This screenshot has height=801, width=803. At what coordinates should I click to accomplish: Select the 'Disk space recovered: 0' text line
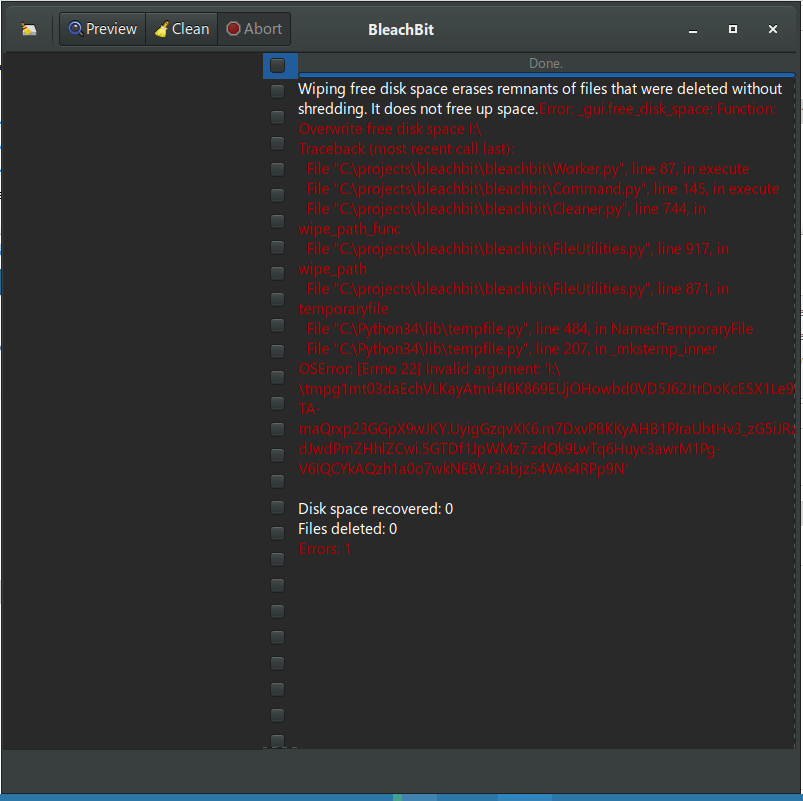tap(374, 508)
